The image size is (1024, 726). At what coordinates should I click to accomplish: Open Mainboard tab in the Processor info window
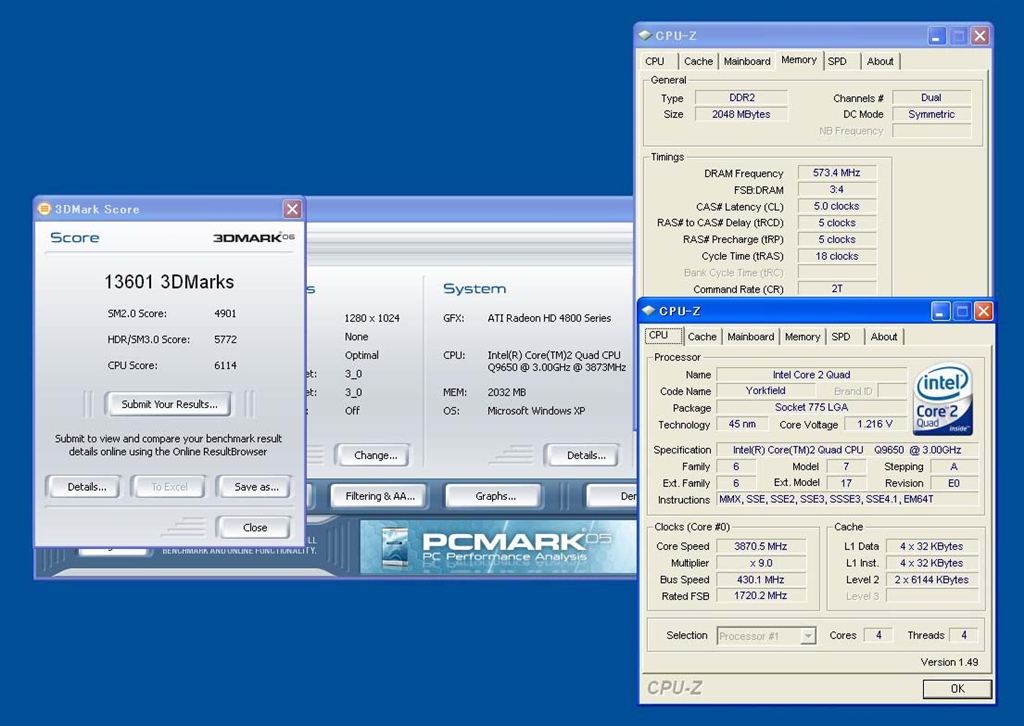tap(751, 337)
